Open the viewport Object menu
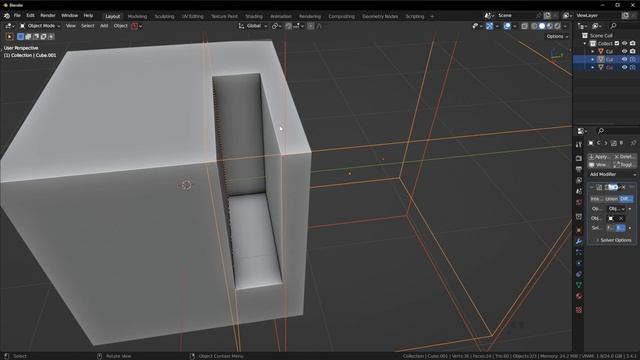This screenshot has width=640, height=360. point(120,26)
